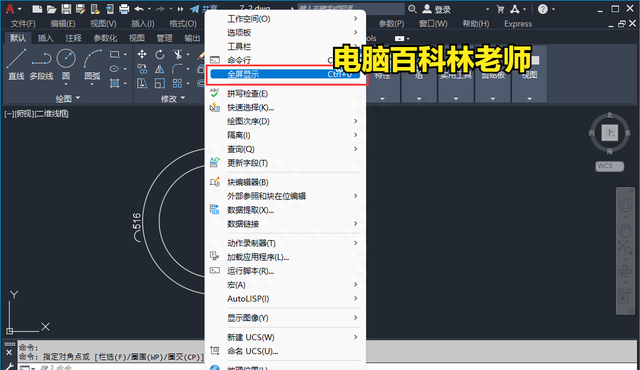Click the shopping cart icon
This screenshot has height=370, width=640.
[500, 9]
